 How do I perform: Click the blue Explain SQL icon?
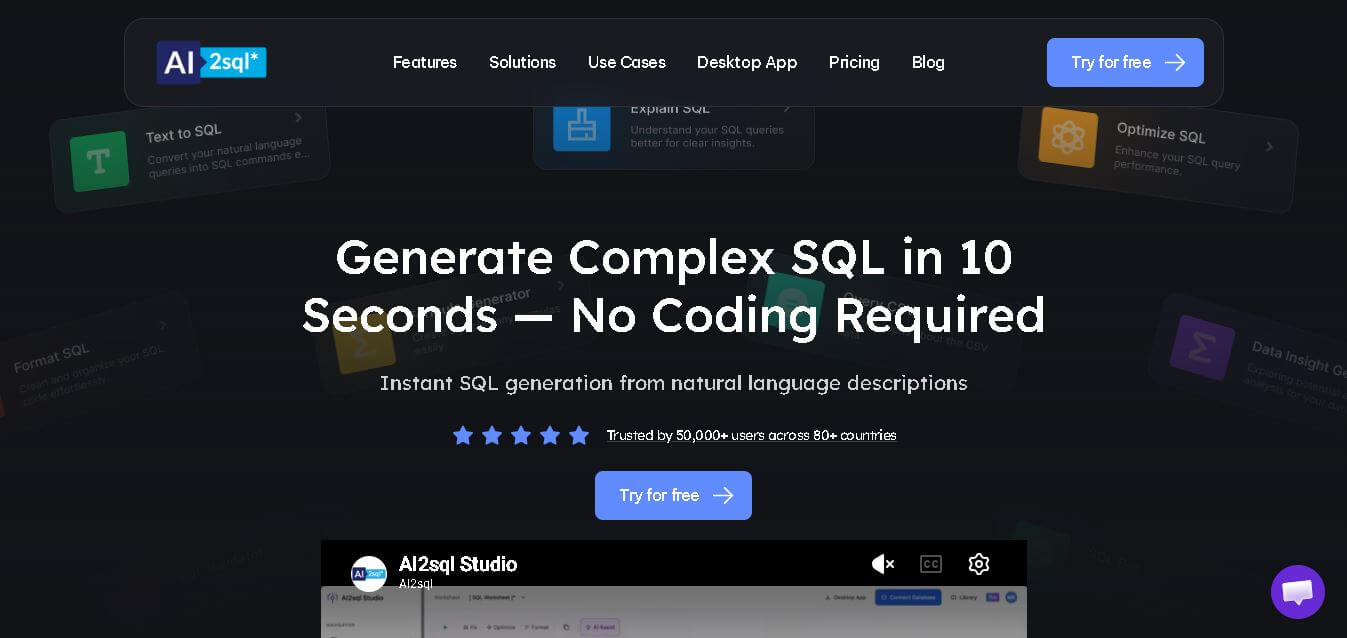pos(582,127)
